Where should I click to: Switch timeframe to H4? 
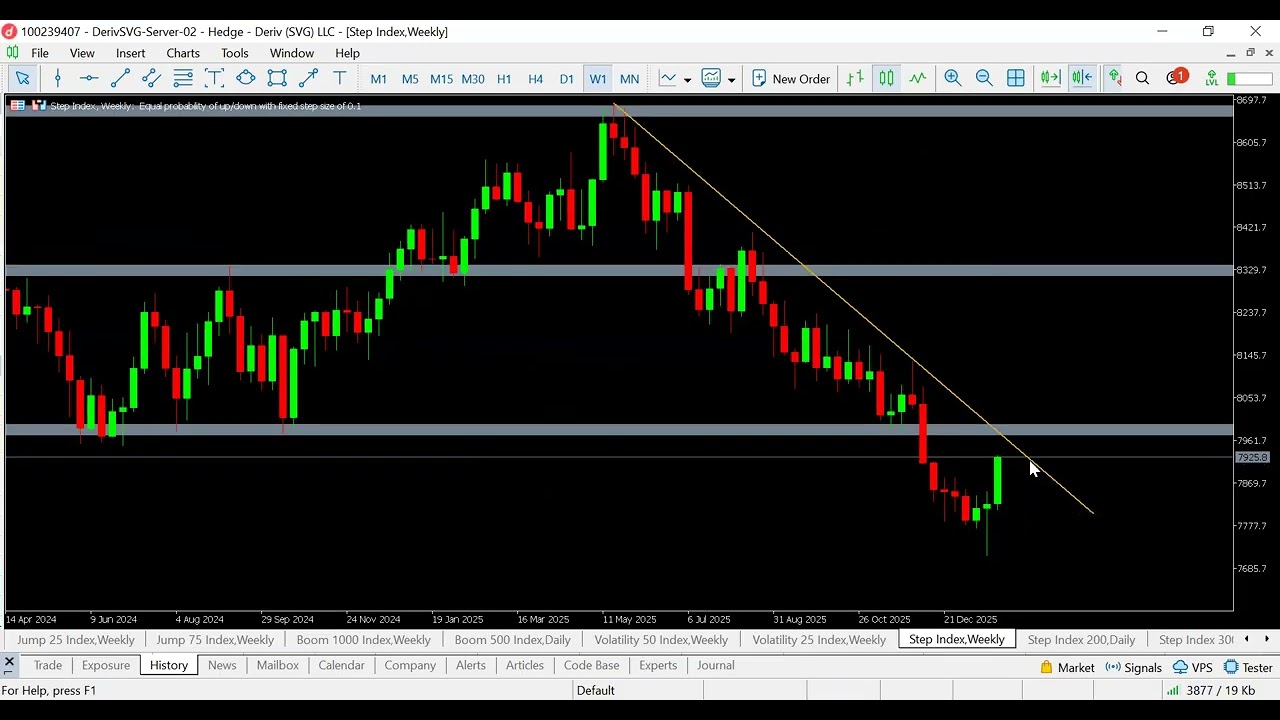point(535,79)
